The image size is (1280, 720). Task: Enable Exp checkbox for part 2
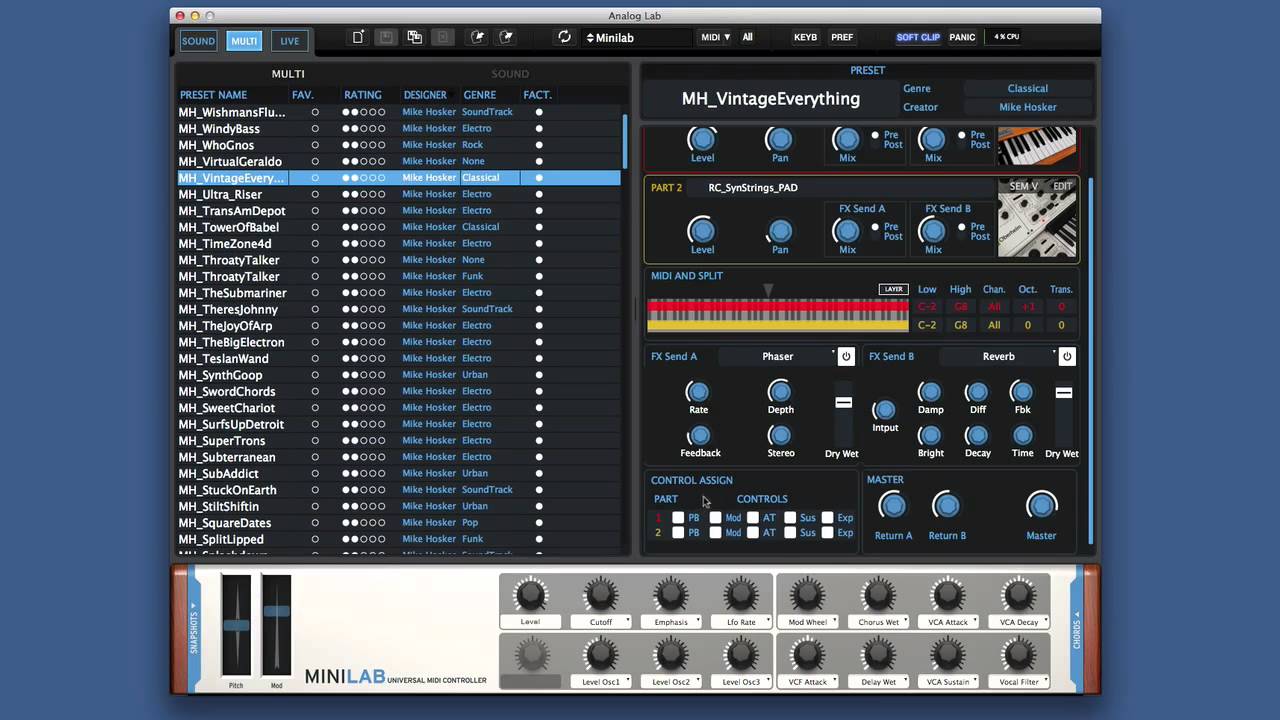coord(827,532)
